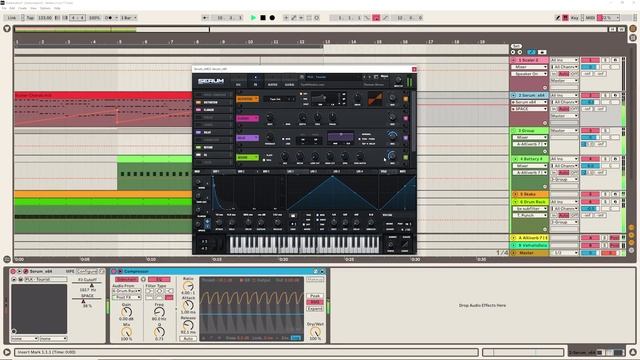The image size is (640, 360).
Task: Turn the sidechain EQ Freq knob
Action: point(159,312)
